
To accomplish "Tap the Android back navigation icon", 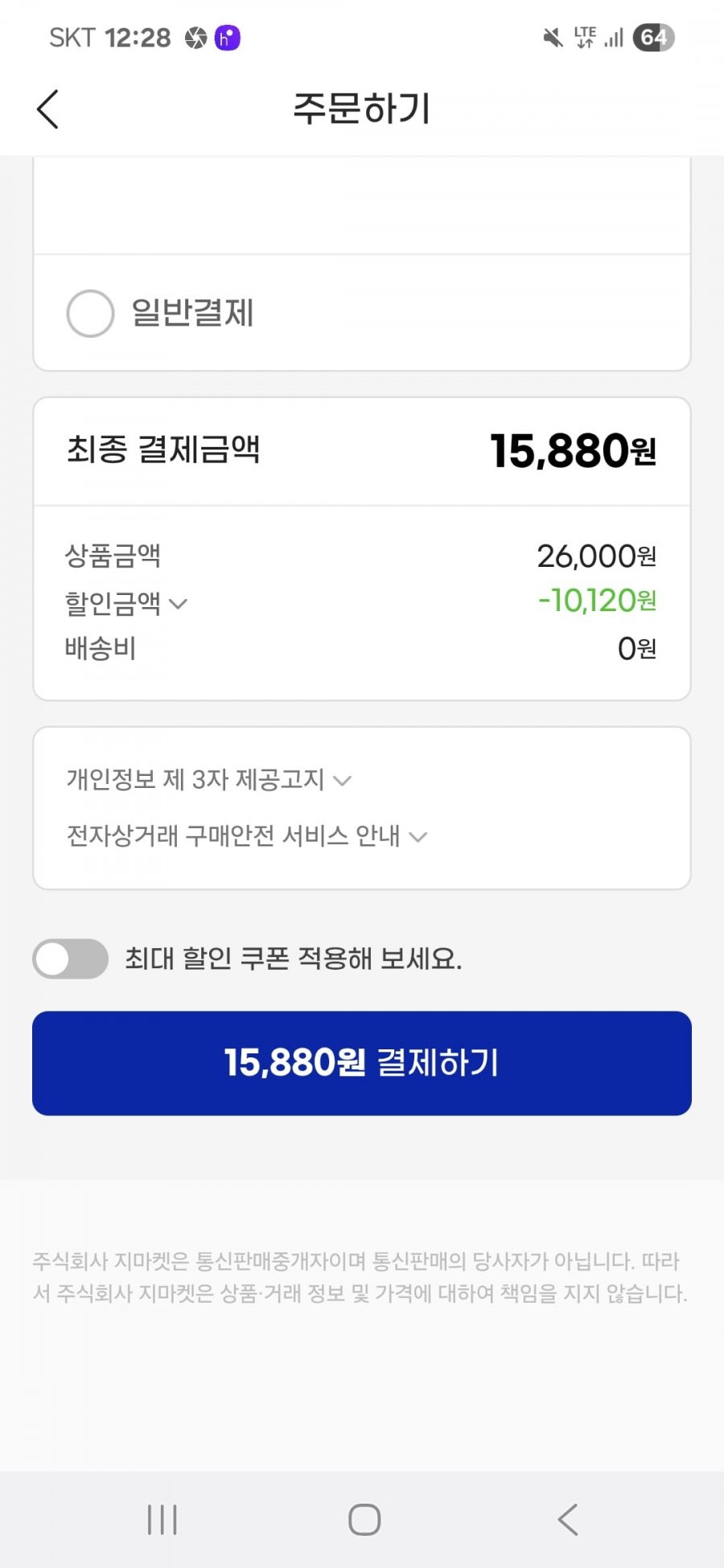I will 568,1520.
